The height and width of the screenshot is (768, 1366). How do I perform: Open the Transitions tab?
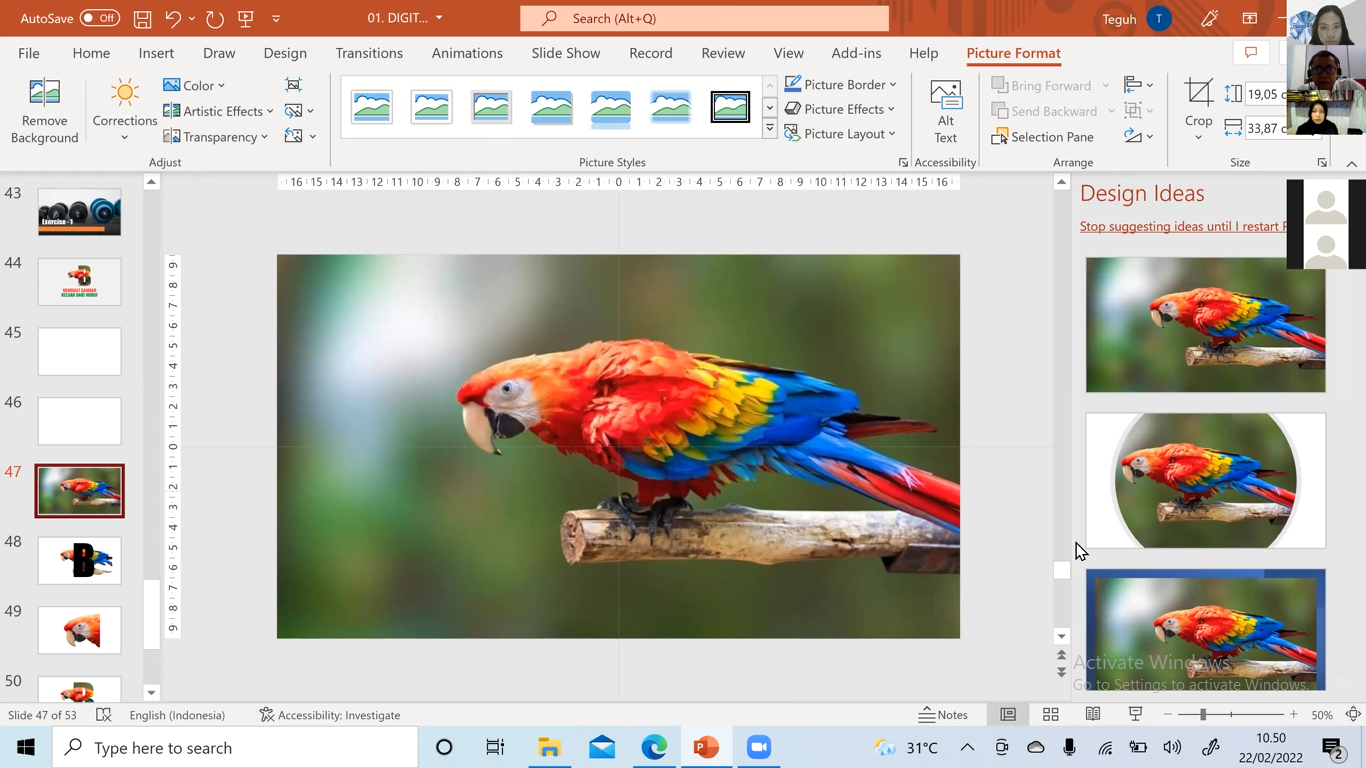(x=369, y=53)
